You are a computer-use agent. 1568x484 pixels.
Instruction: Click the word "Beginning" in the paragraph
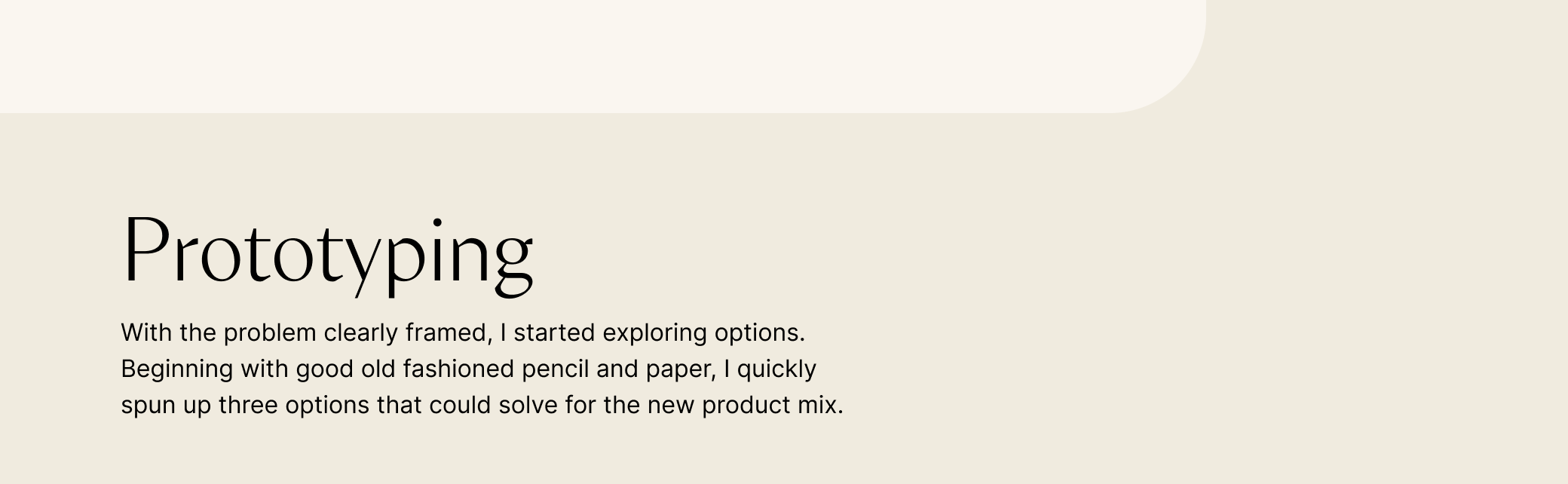(177, 369)
